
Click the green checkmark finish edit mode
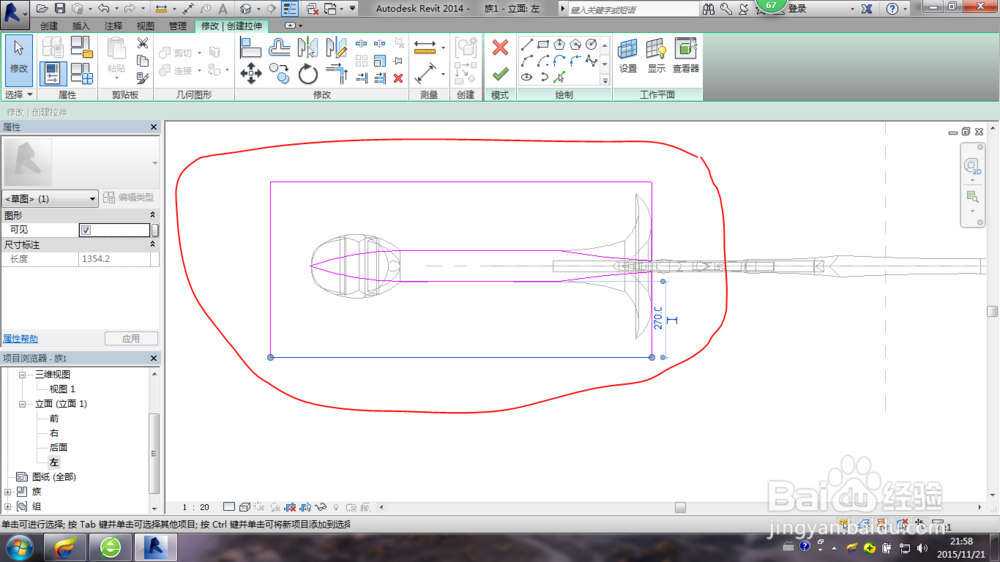click(500, 75)
